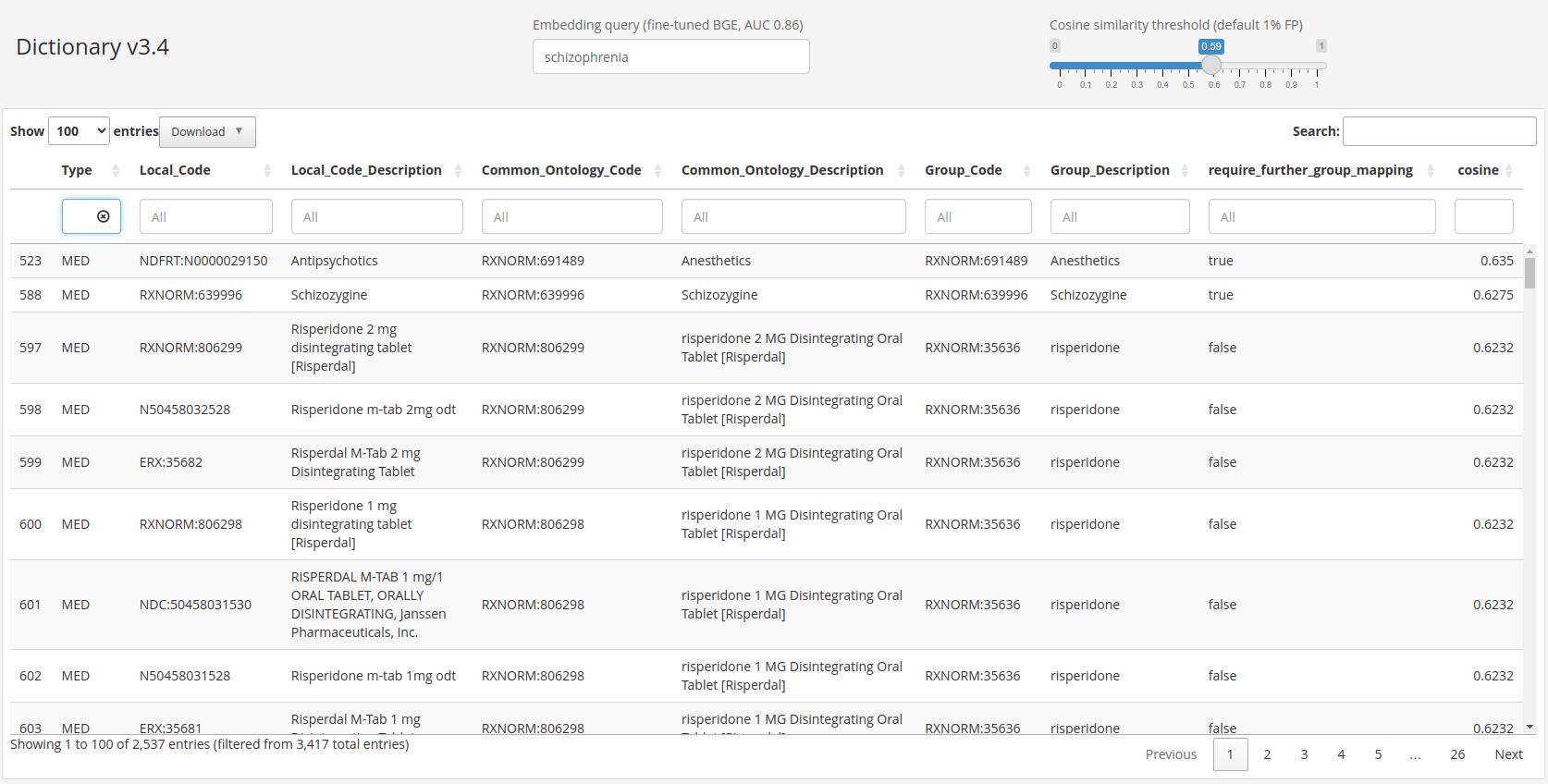Sort by Local_Code column arrows
Image resolution: width=1548 pixels, height=784 pixels.
point(267,171)
